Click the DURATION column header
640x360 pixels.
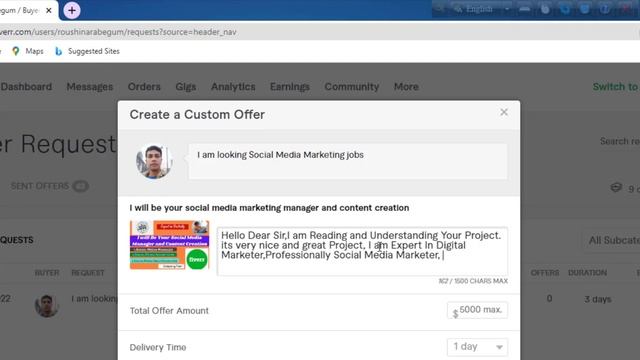coord(587,273)
